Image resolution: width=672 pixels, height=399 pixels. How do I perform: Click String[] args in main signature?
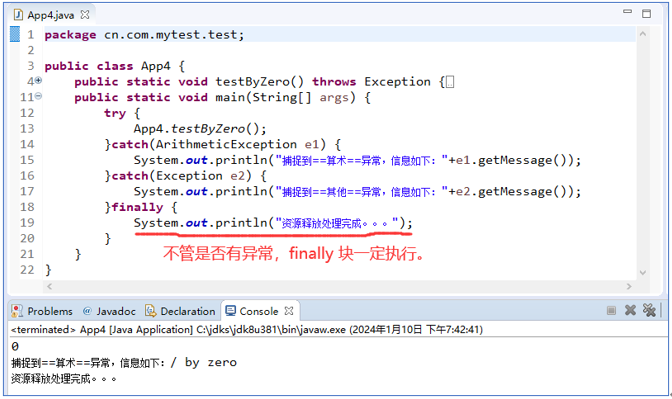click(300, 97)
